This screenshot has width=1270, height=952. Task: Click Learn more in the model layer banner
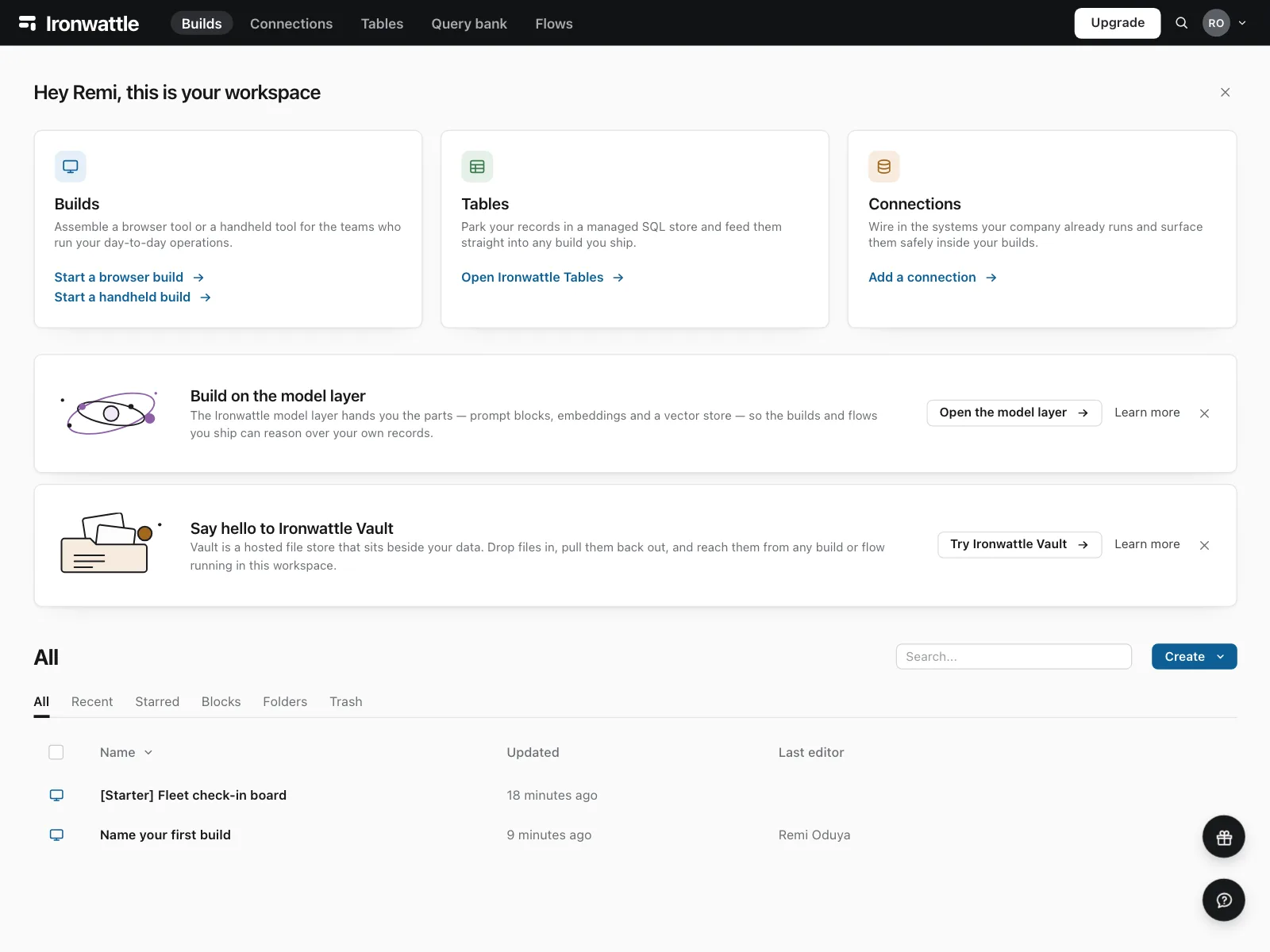(1147, 413)
